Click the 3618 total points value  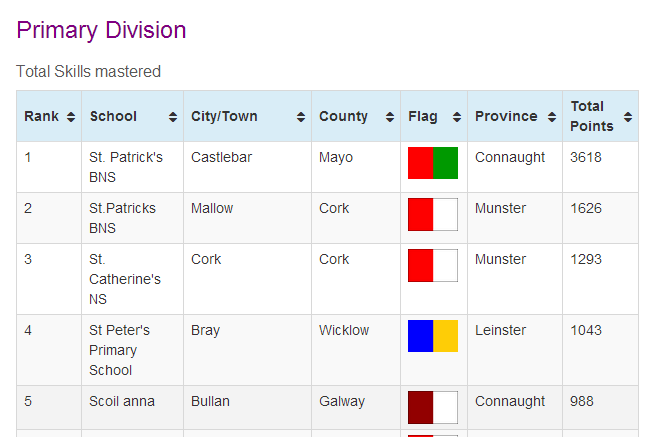[585, 157]
